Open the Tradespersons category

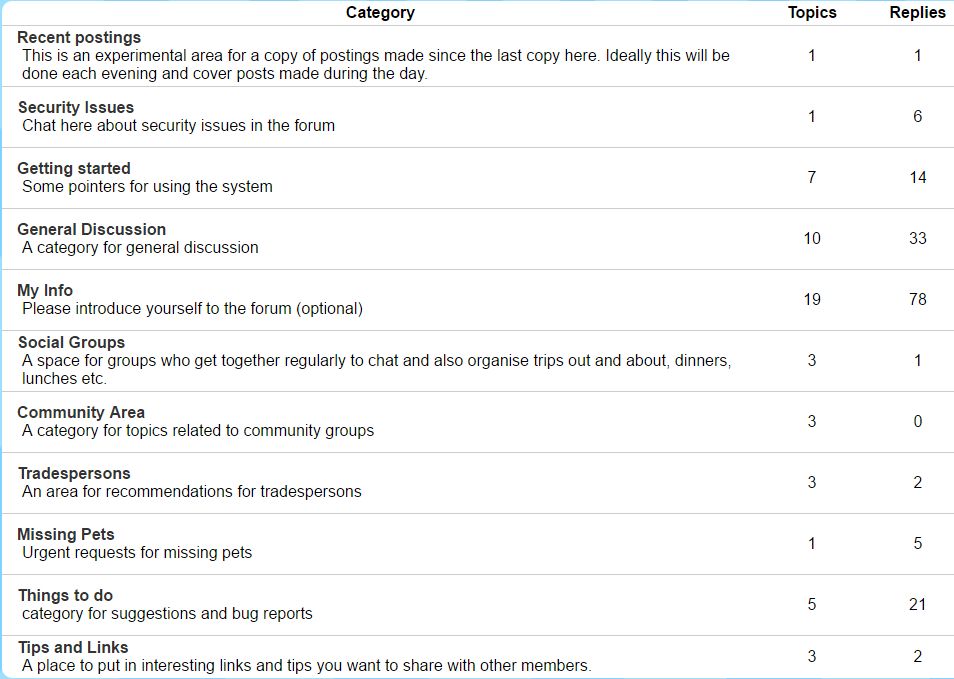[74, 473]
